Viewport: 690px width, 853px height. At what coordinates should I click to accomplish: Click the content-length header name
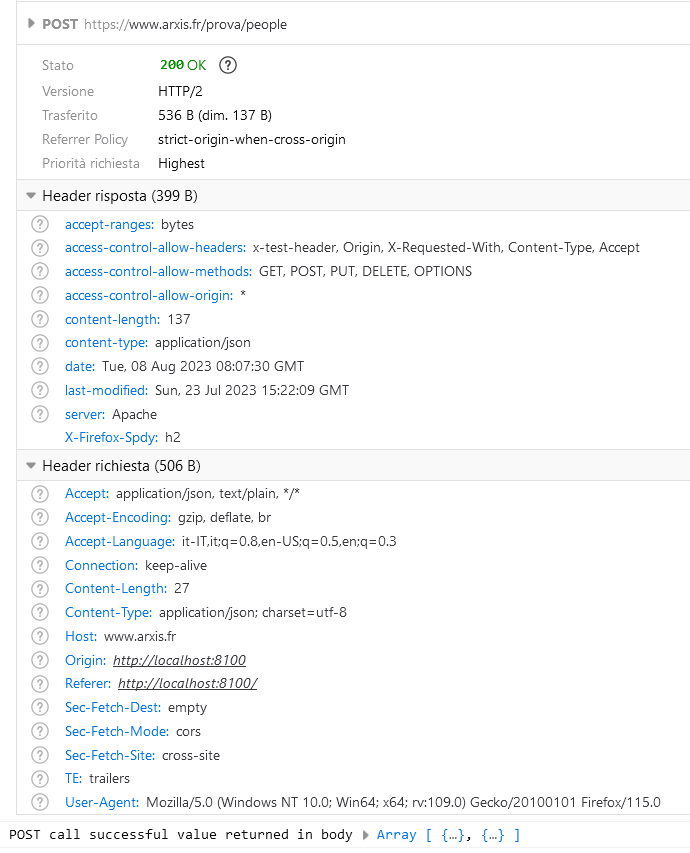point(112,319)
